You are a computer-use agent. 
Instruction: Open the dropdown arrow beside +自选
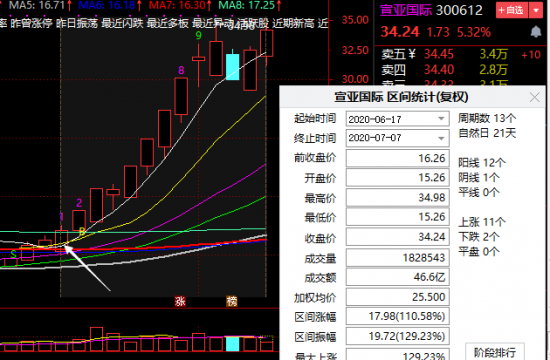(x=536, y=10)
